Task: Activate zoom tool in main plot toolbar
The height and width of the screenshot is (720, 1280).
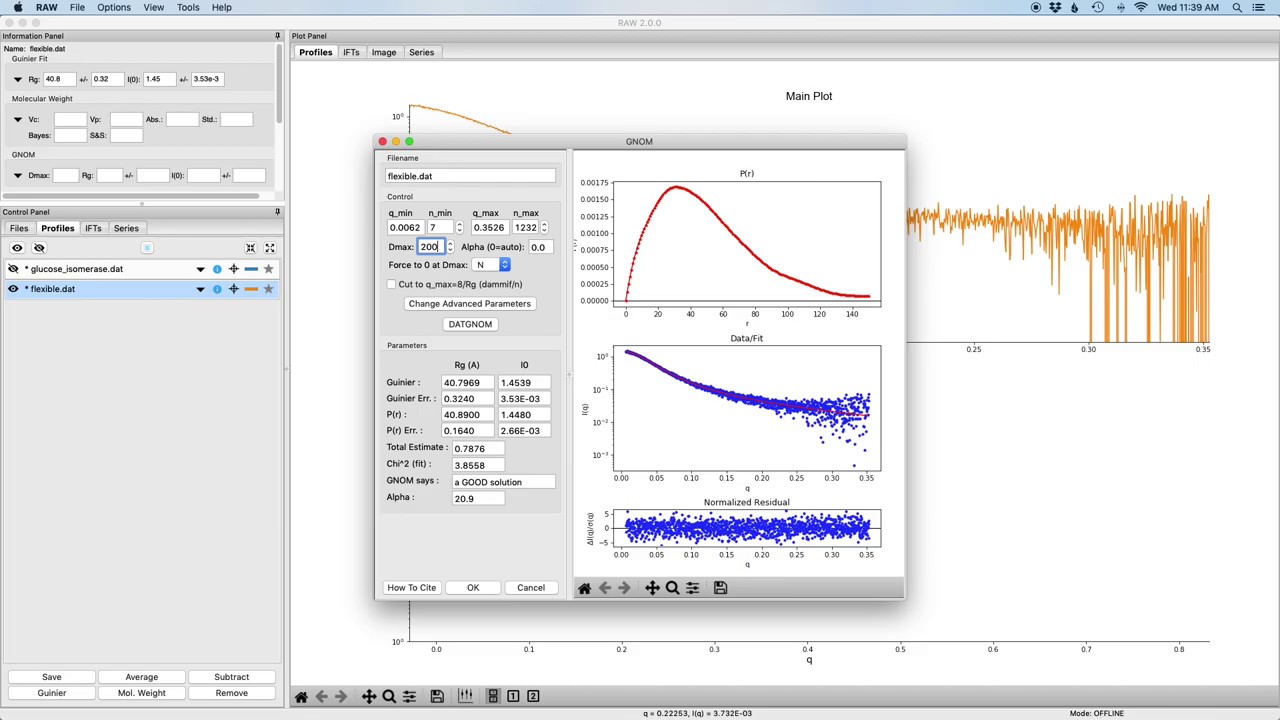Action: pos(389,696)
